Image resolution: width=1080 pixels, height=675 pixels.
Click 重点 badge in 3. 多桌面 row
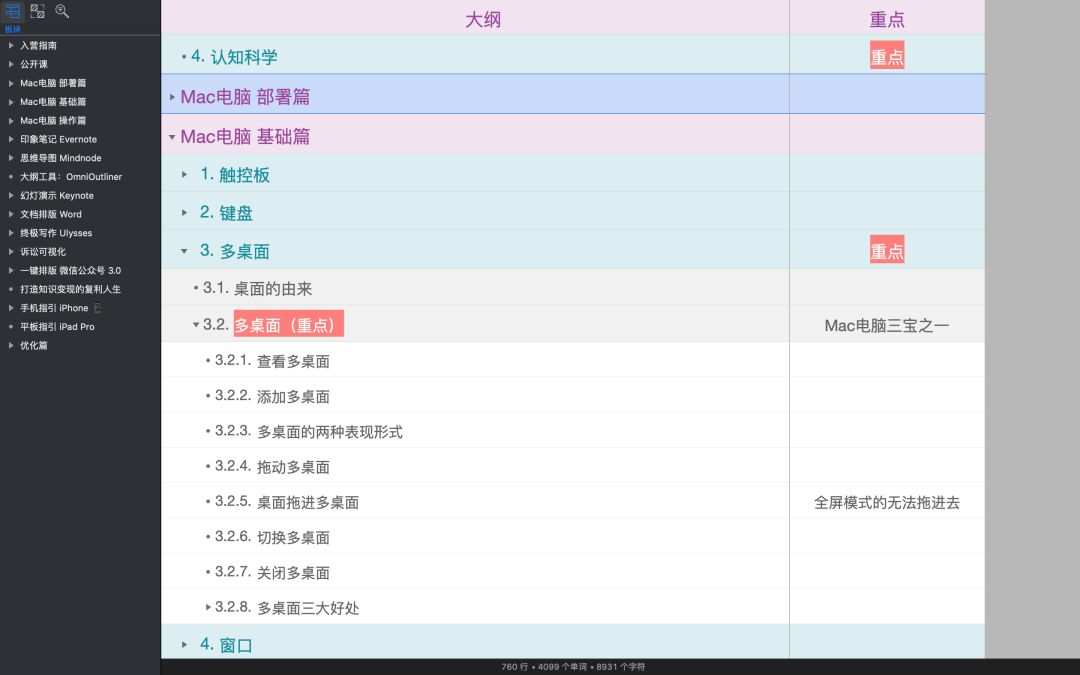point(886,251)
